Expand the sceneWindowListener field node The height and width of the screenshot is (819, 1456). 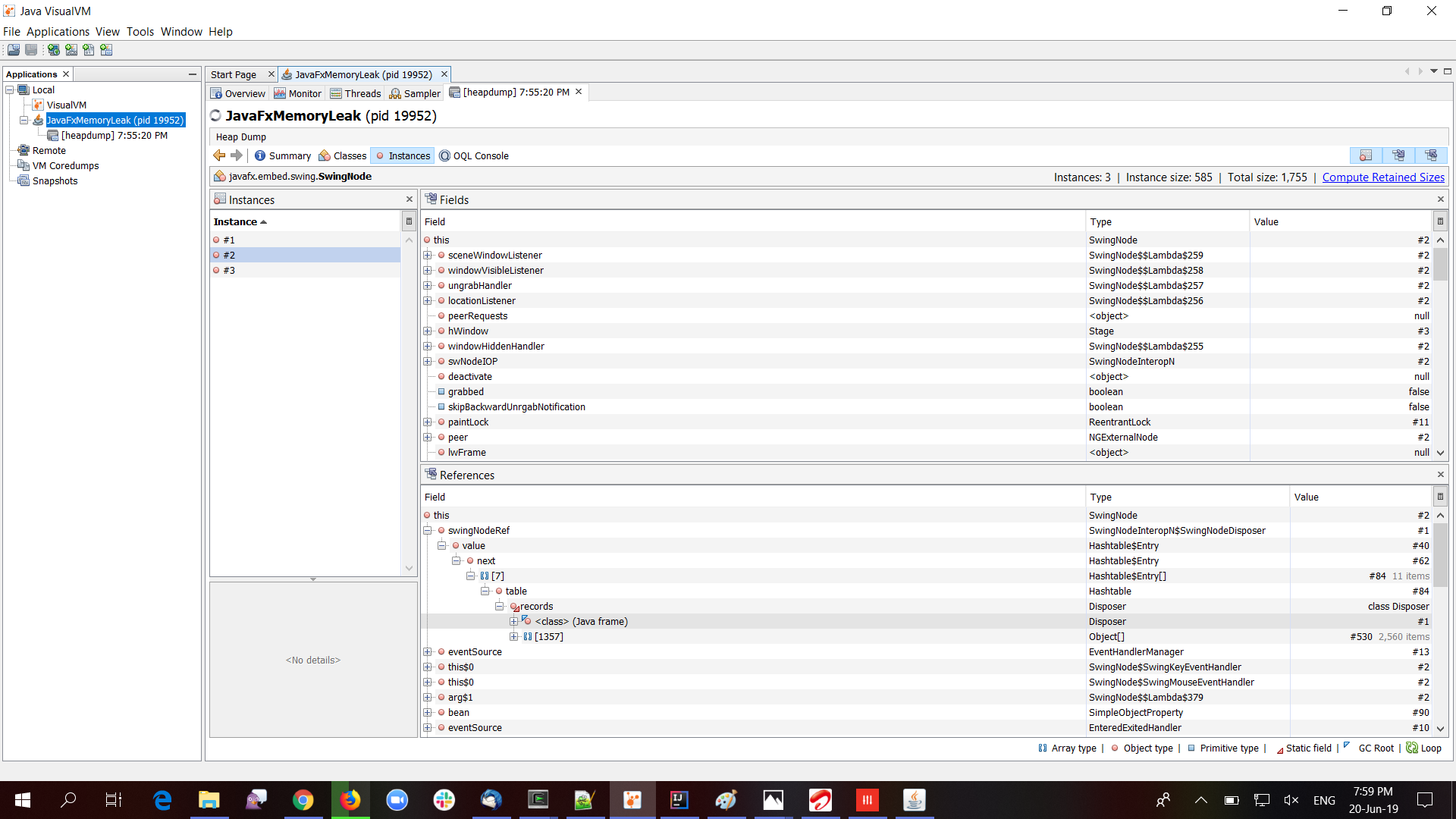[428, 256]
